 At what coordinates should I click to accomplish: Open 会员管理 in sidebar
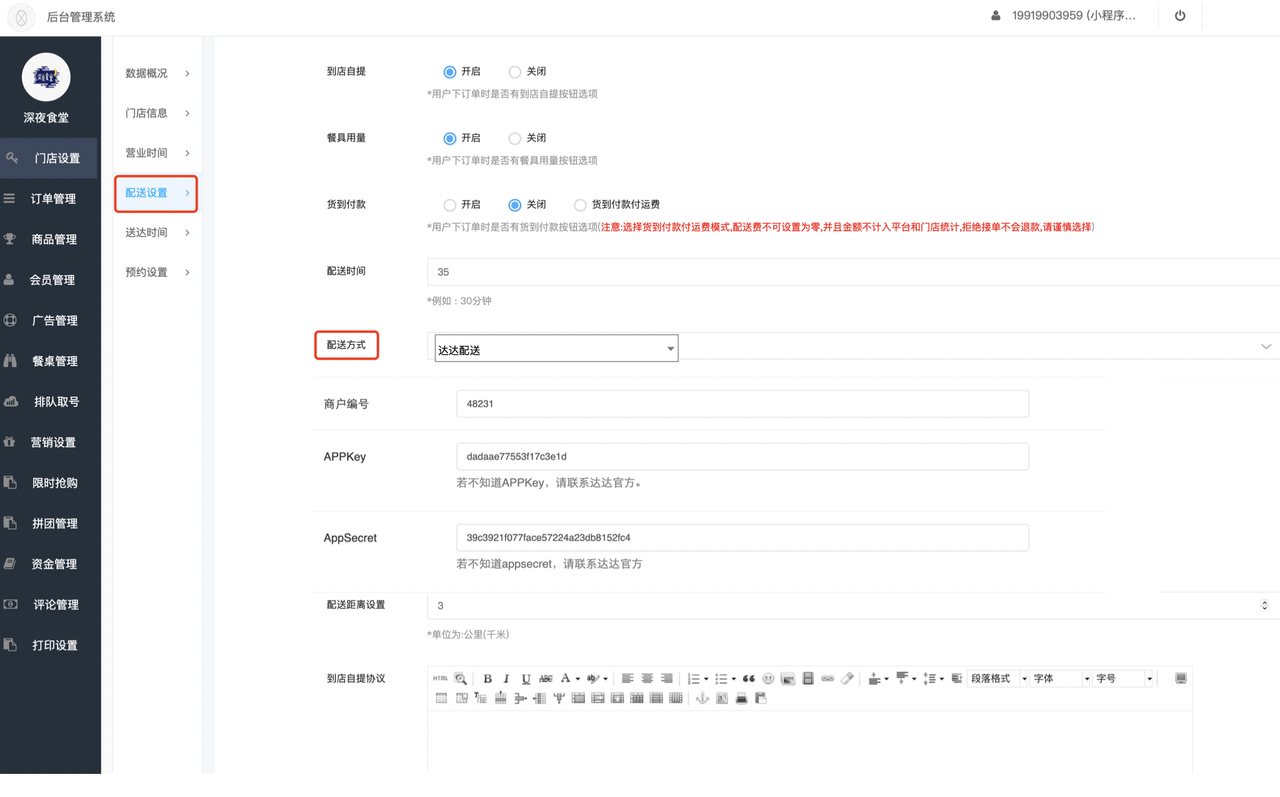click(x=50, y=280)
